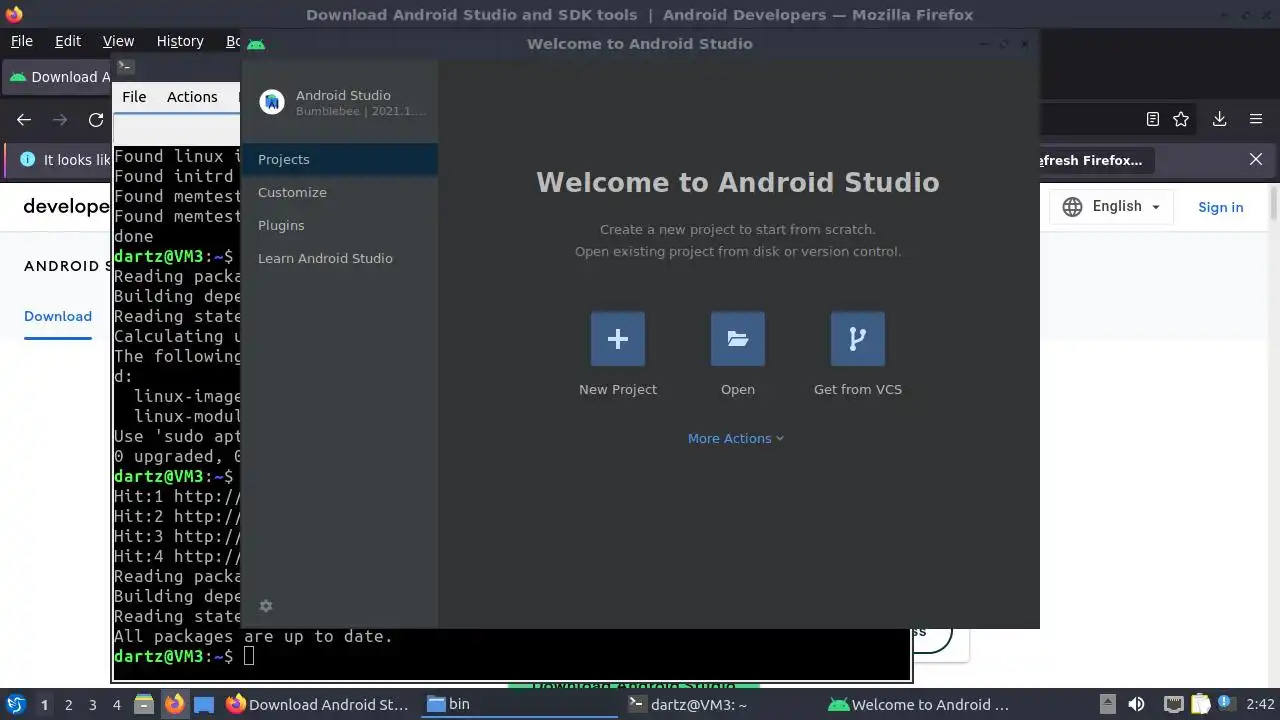Switch to Welcome to Android taskbar window

922,704
